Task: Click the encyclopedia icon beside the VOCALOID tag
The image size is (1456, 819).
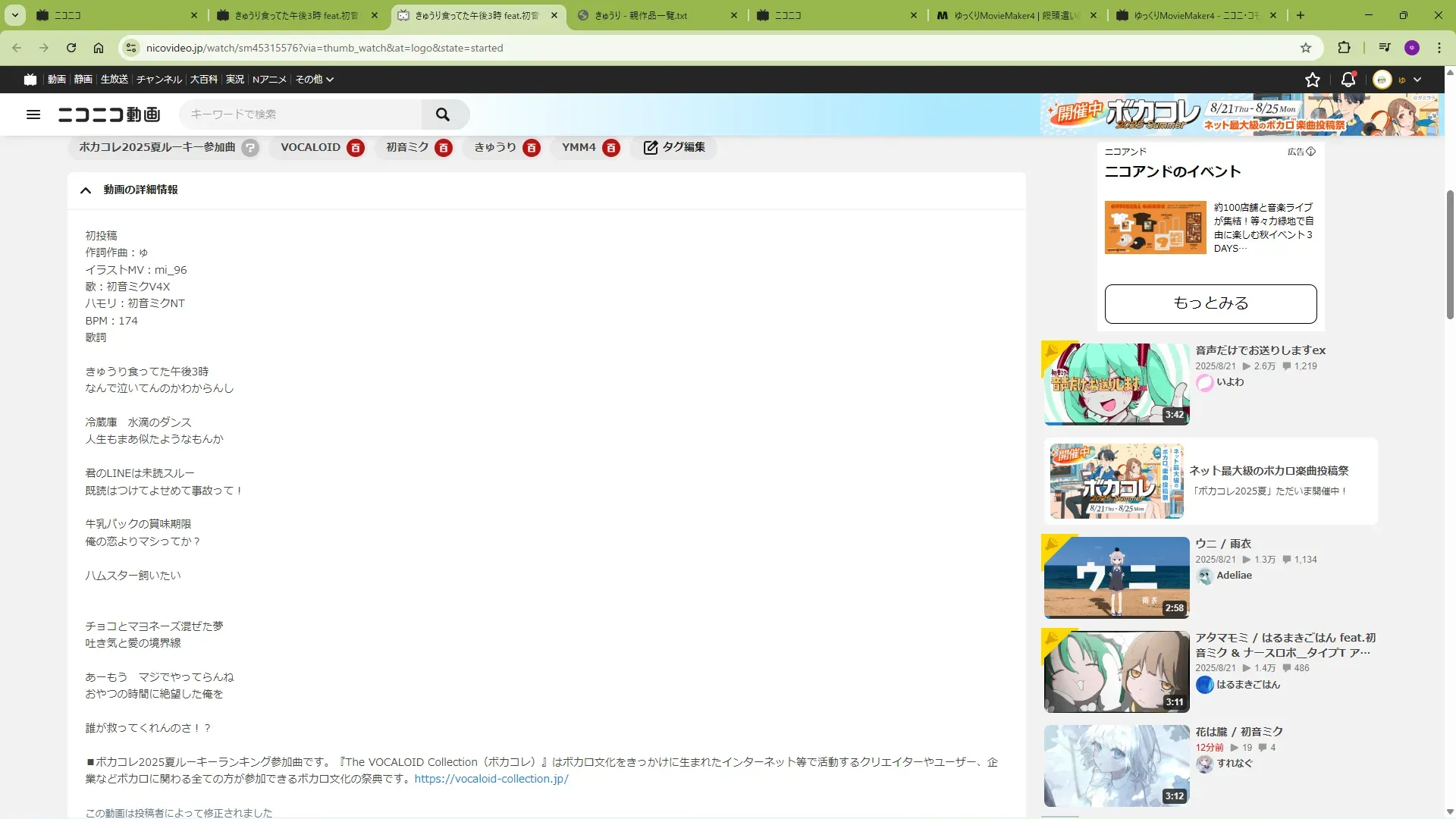Action: pos(356,148)
